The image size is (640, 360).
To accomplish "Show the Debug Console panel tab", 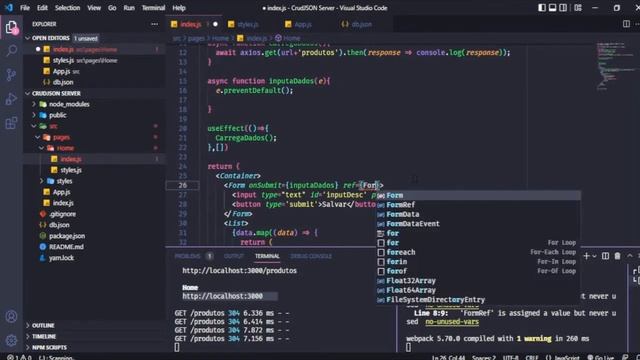I will pos(311,256).
